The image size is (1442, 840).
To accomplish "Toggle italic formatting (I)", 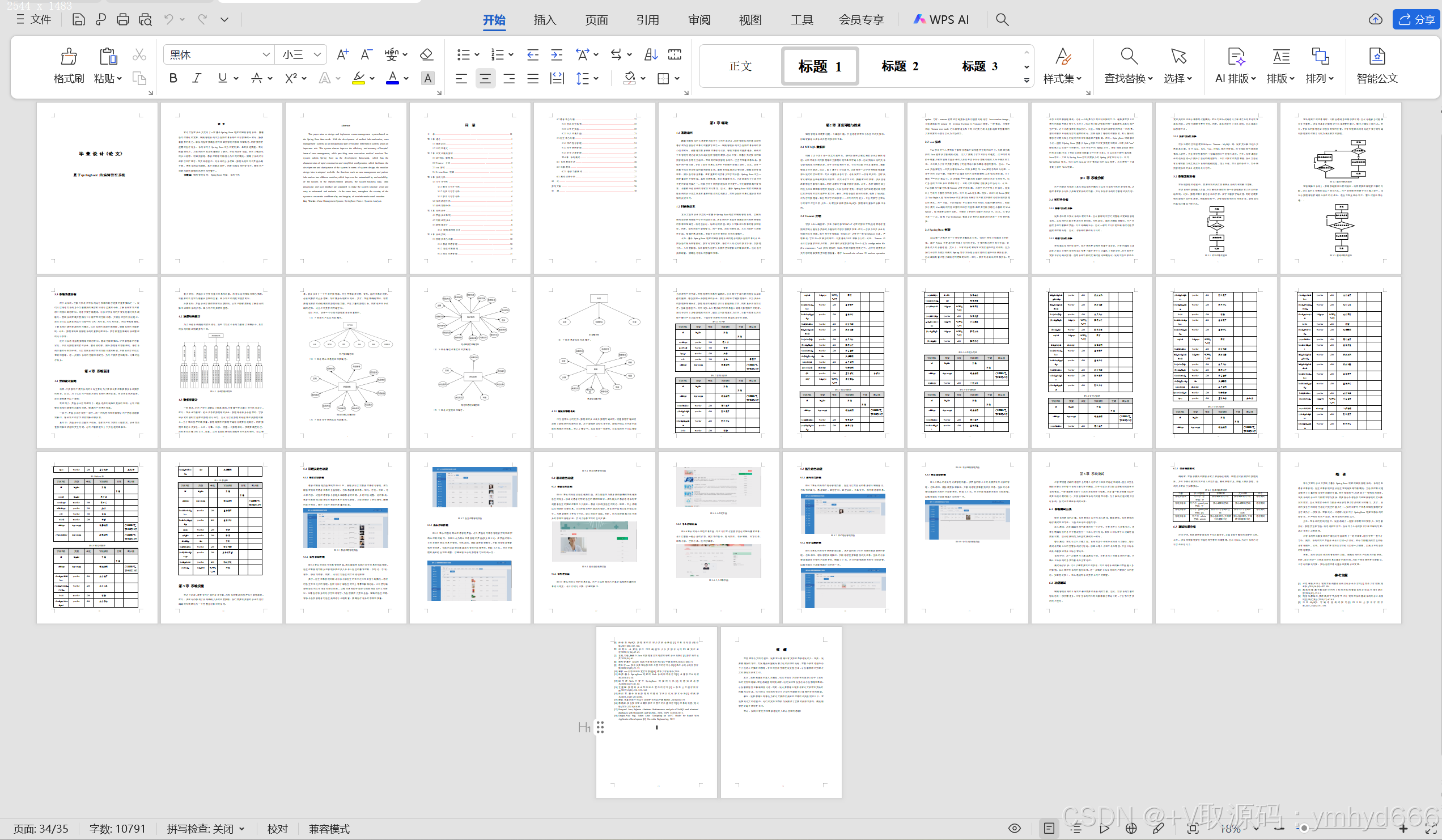I will coord(196,78).
